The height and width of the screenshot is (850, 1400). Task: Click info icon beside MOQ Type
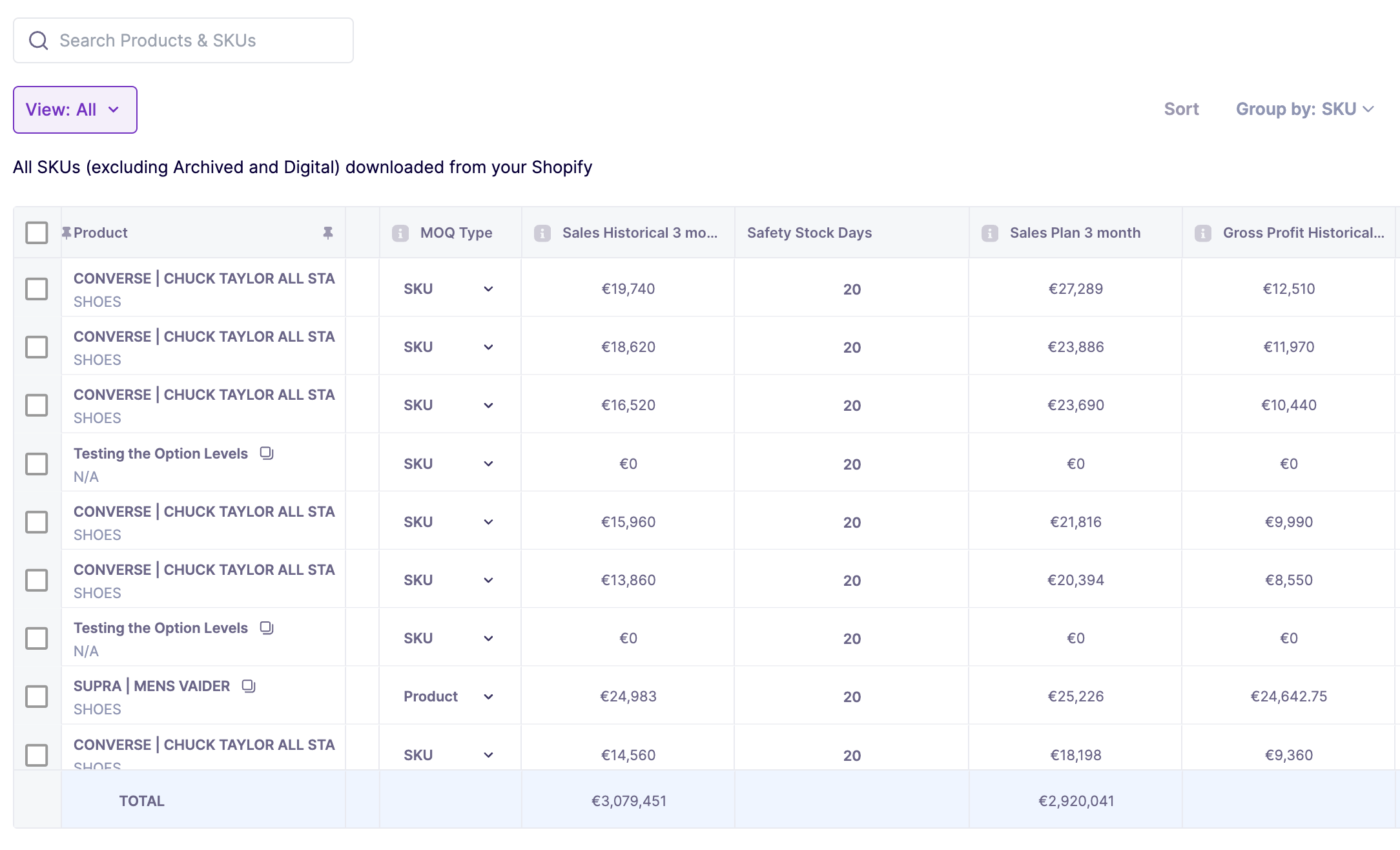(x=400, y=233)
